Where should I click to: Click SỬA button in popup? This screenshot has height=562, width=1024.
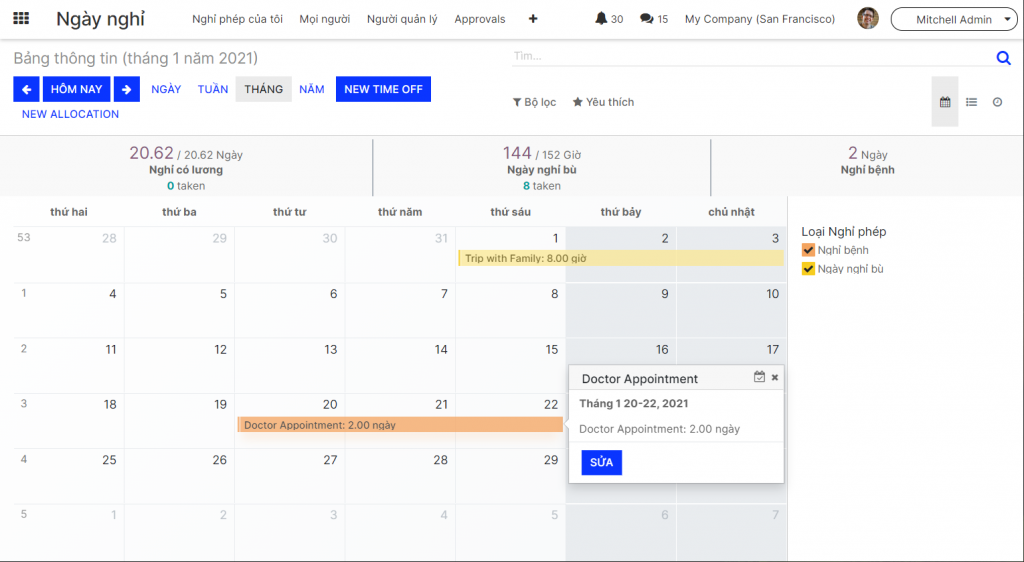(601, 462)
